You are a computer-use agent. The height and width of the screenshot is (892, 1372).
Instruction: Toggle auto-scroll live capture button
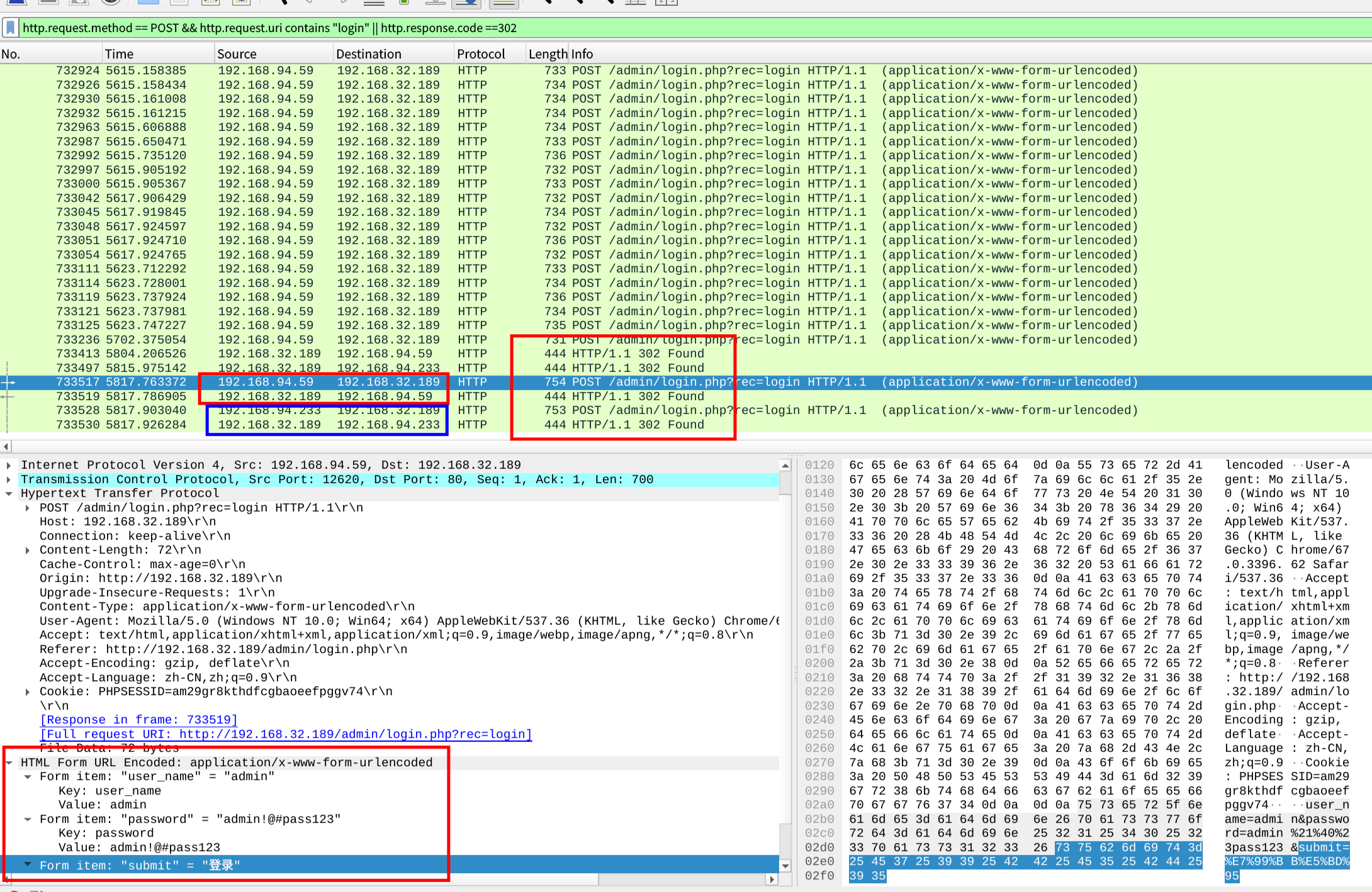tap(466, 2)
